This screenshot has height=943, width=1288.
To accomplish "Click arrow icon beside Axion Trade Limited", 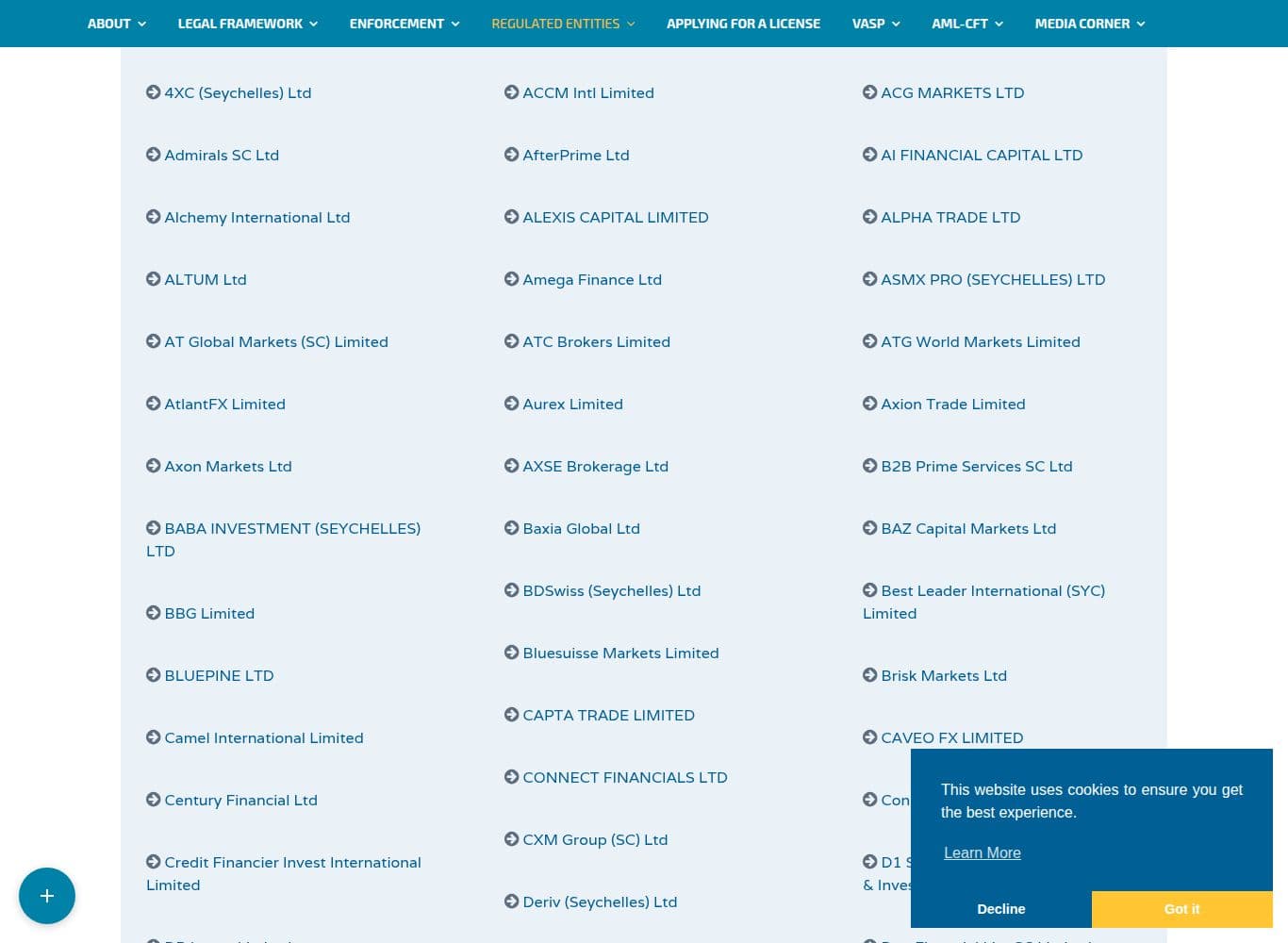I will coord(869,404).
